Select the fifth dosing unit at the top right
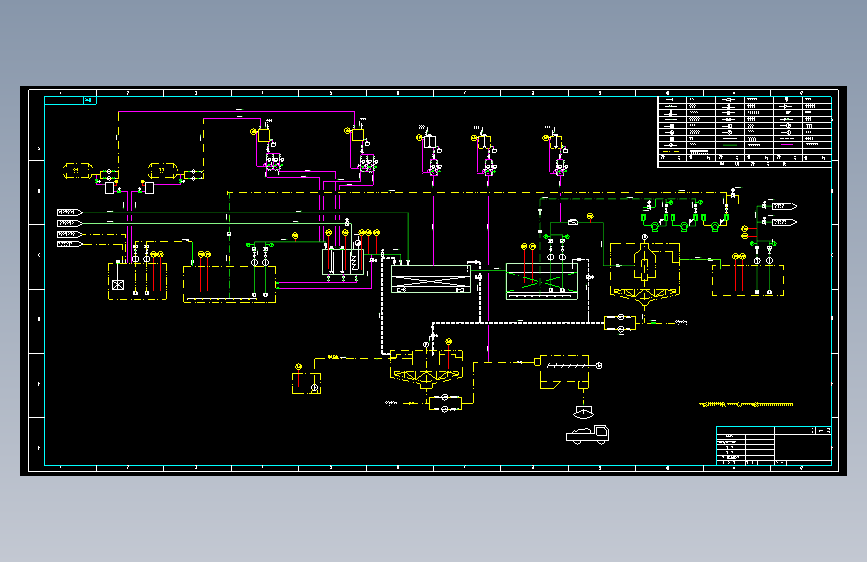The height and width of the screenshot is (562, 867). pos(556,151)
